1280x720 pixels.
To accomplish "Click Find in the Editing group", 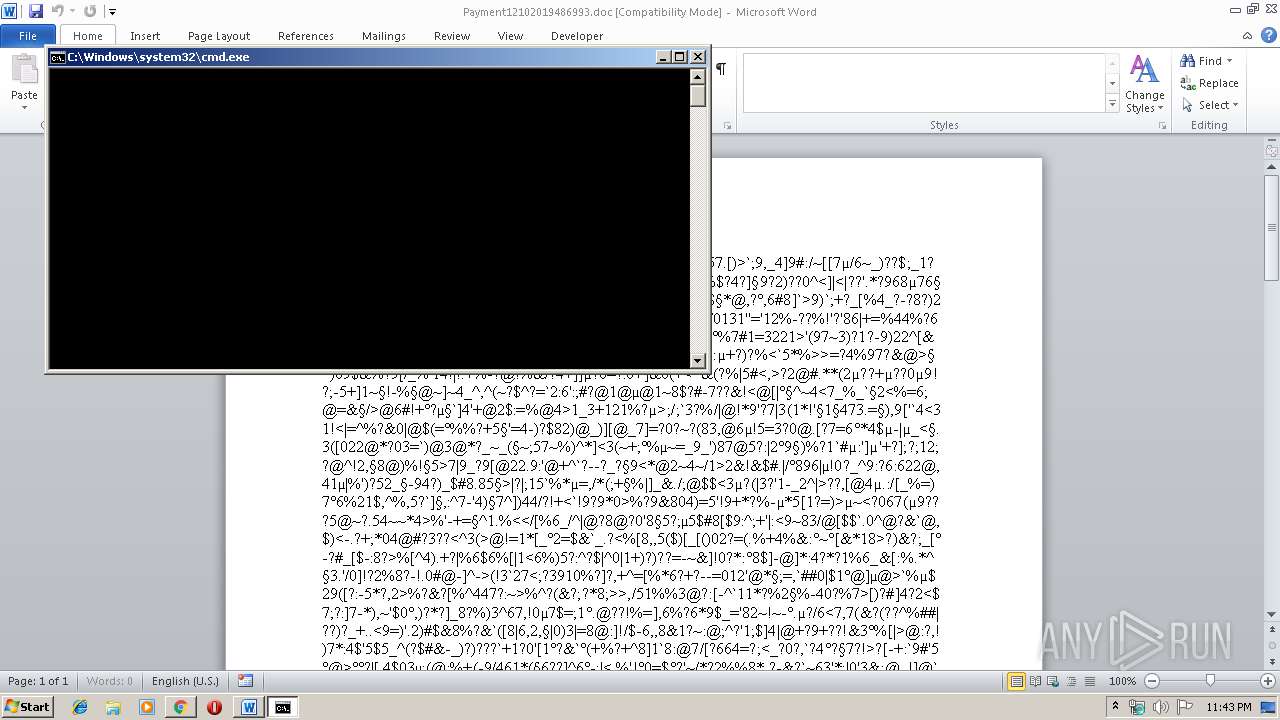I will point(1202,61).
